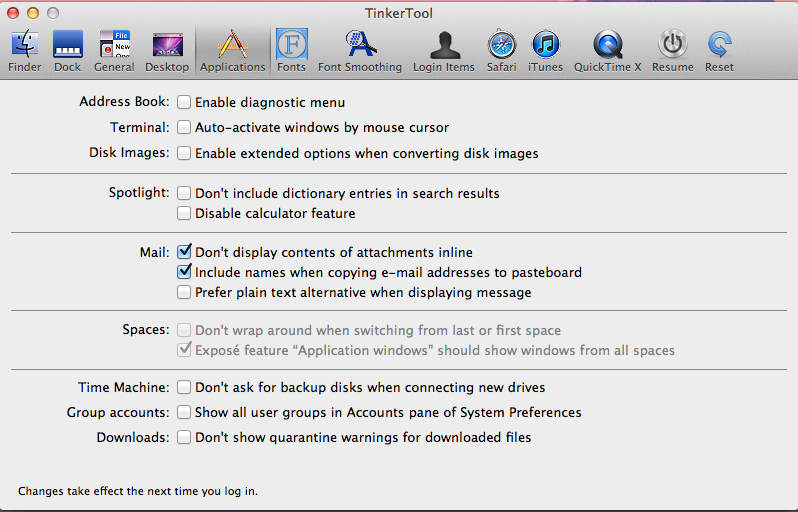Viewport: 798px width, 512px height.
Task: Open the Login Items pane
Action: point(444,51)
